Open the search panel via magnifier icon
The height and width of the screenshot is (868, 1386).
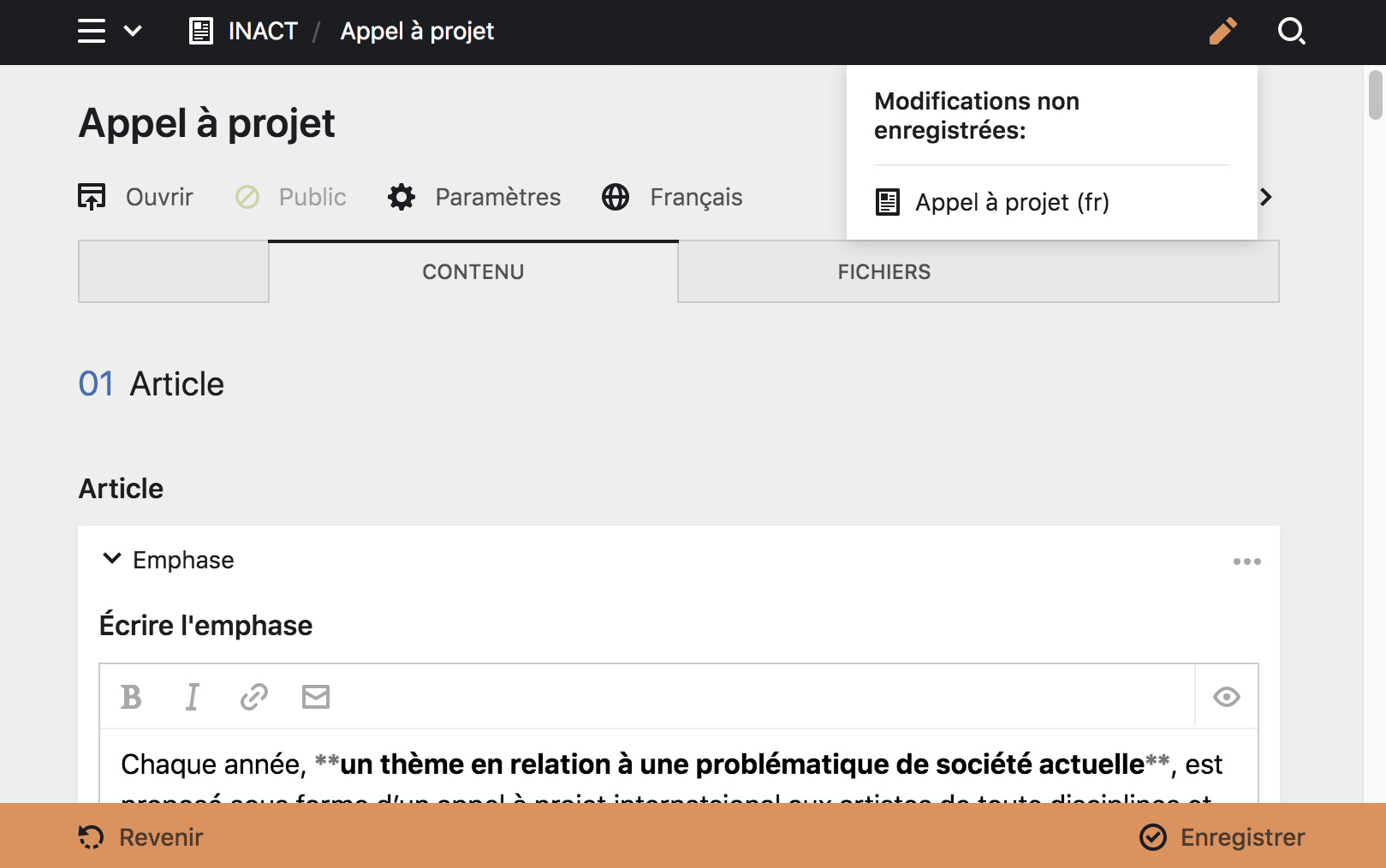click(1292, 32)
